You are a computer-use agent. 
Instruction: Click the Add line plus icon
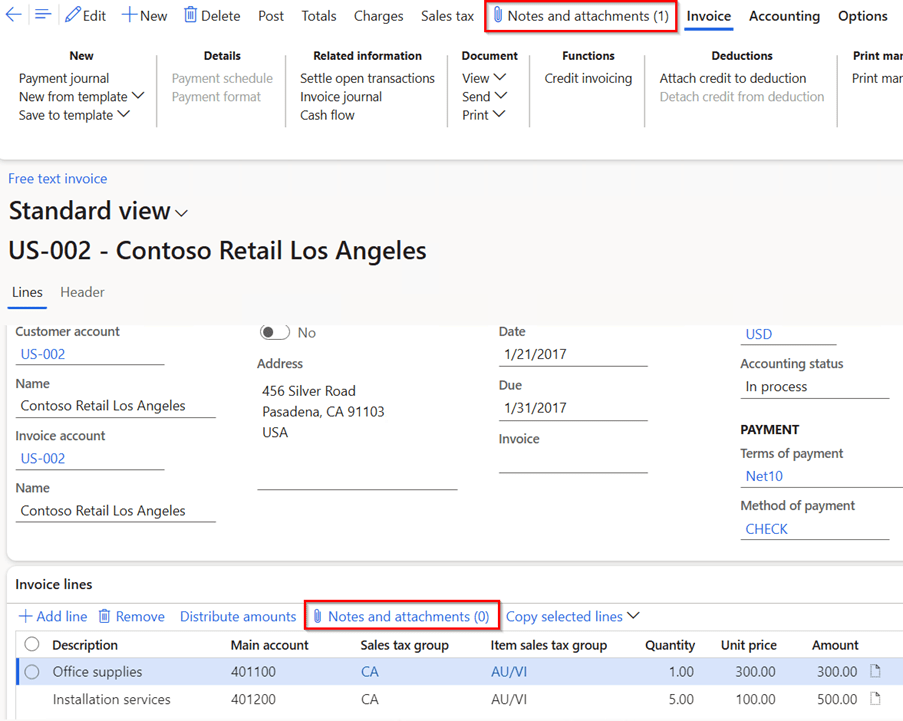tap(25, 616)
